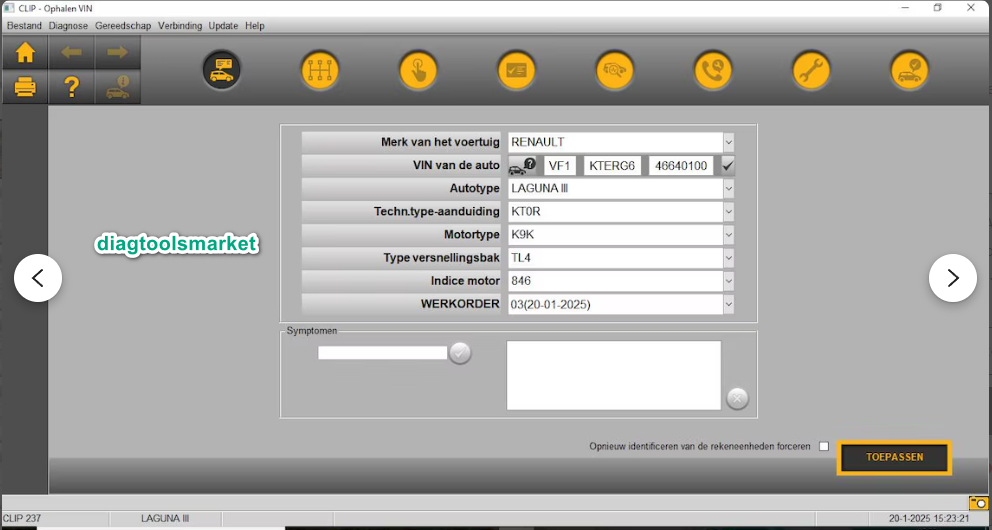This screenshot has height=530, width=992.
Task: Open the car checkmark round icon
Action: (x=910, y=70)
